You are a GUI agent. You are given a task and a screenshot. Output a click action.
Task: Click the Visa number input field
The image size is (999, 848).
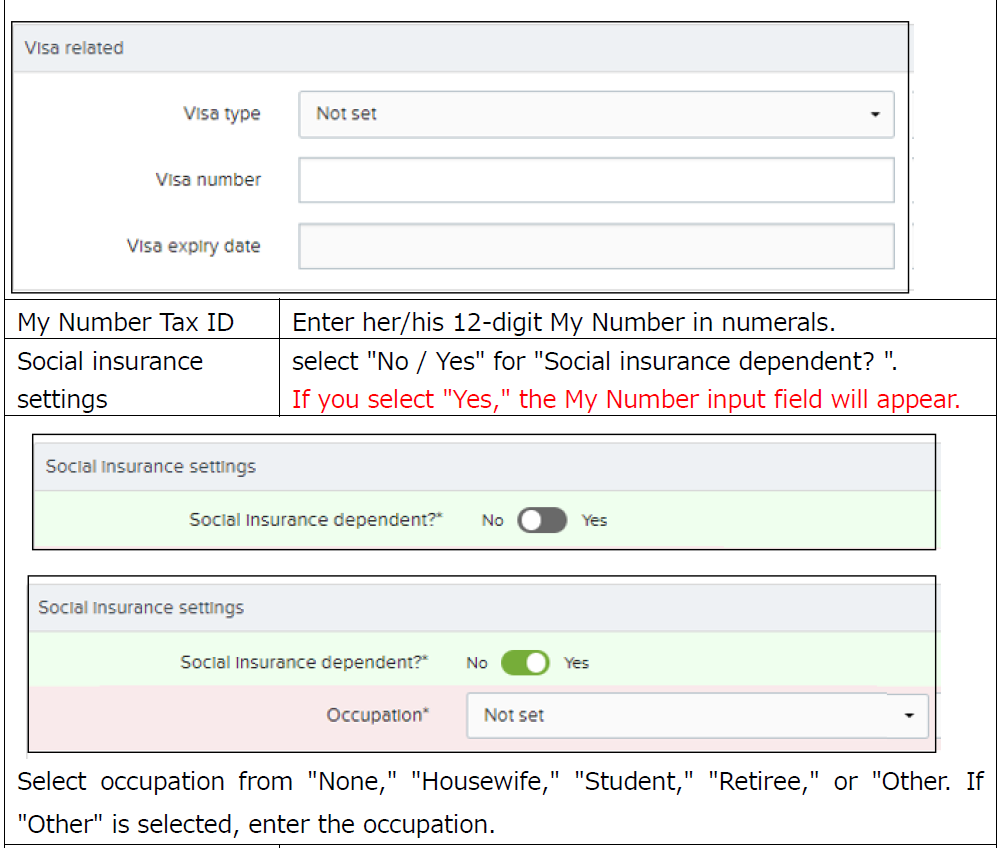(596, 180)
